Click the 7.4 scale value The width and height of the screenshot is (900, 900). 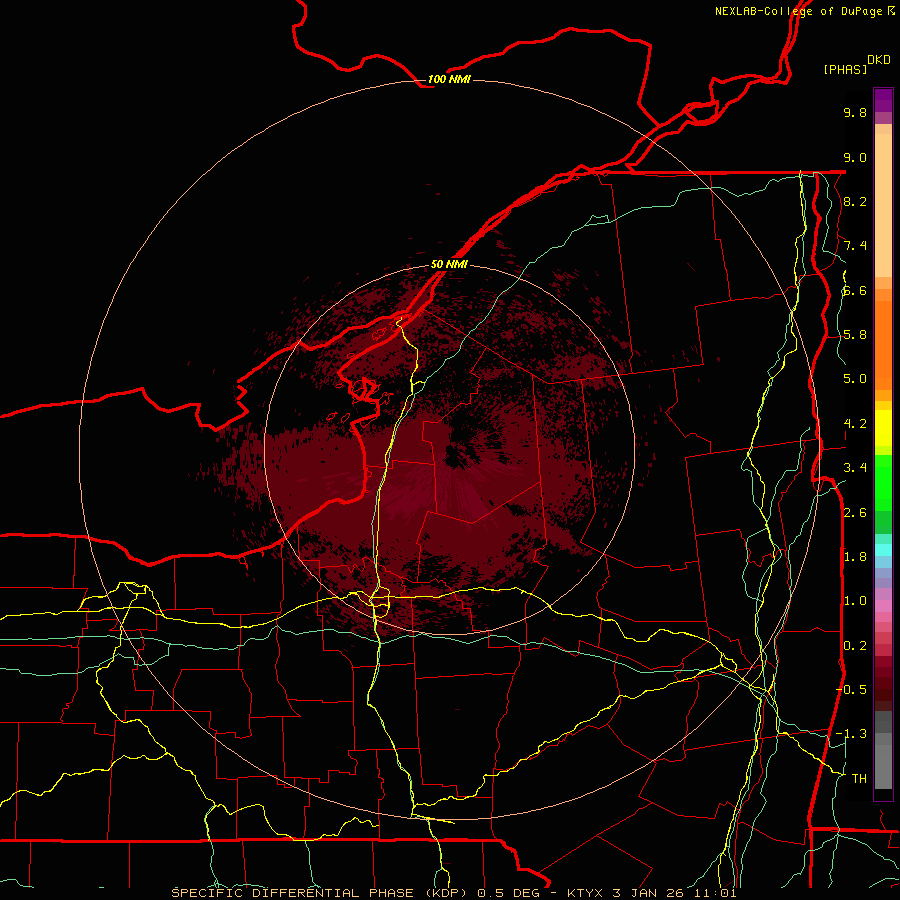point(855,246)
